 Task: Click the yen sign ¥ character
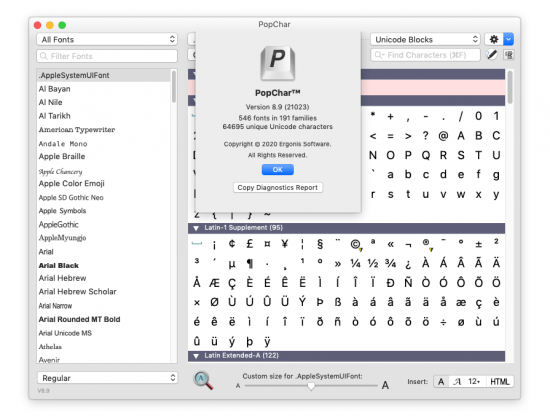[x=284, y=244]
